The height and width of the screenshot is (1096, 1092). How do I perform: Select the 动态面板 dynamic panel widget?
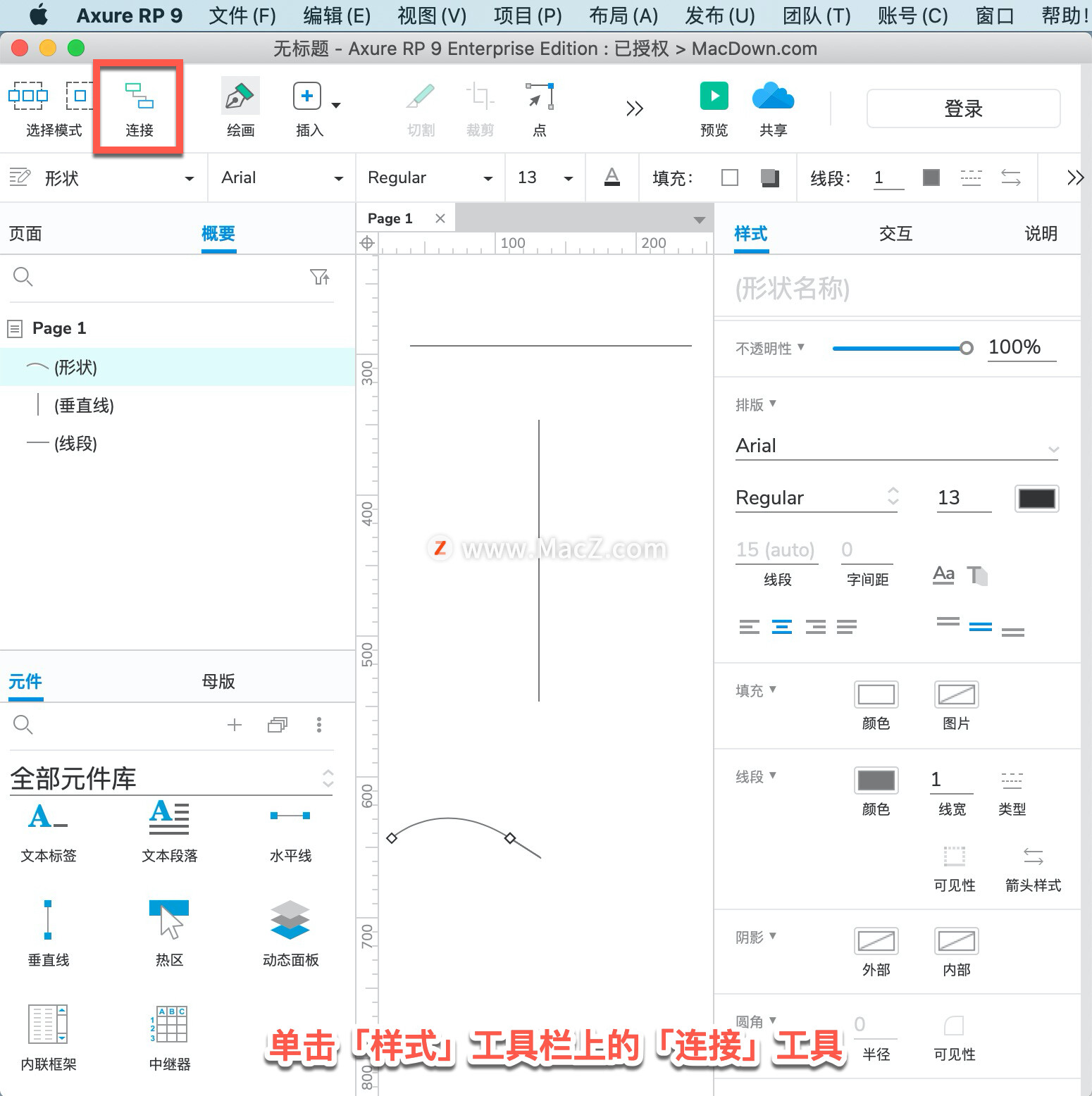tap(290, 934)
